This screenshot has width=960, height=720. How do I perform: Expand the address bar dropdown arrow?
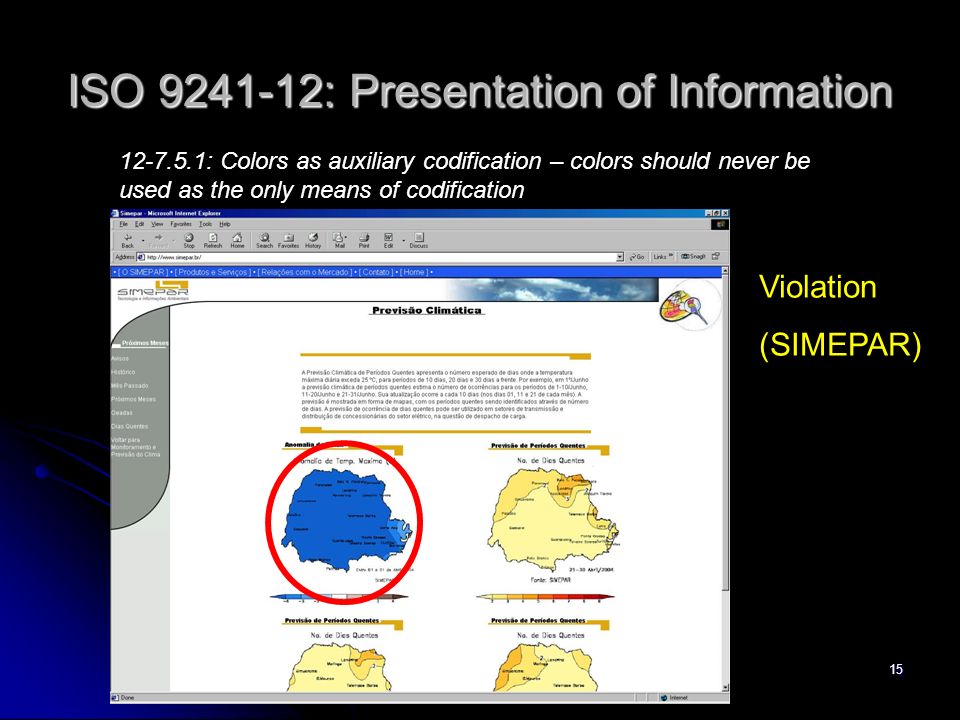point(620,257)
